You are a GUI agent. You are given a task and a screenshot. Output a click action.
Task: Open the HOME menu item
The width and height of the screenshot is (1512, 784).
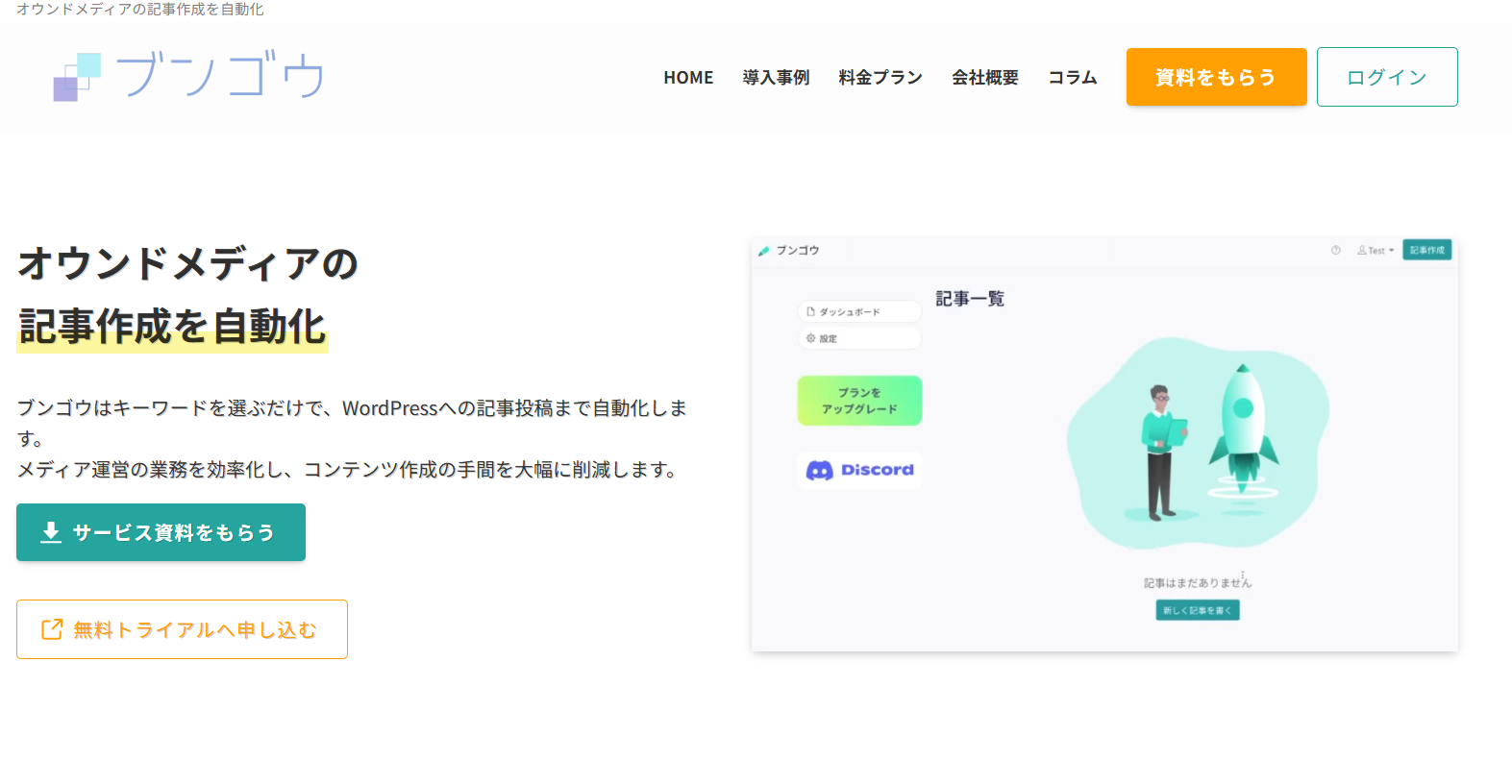pos(688,78)
